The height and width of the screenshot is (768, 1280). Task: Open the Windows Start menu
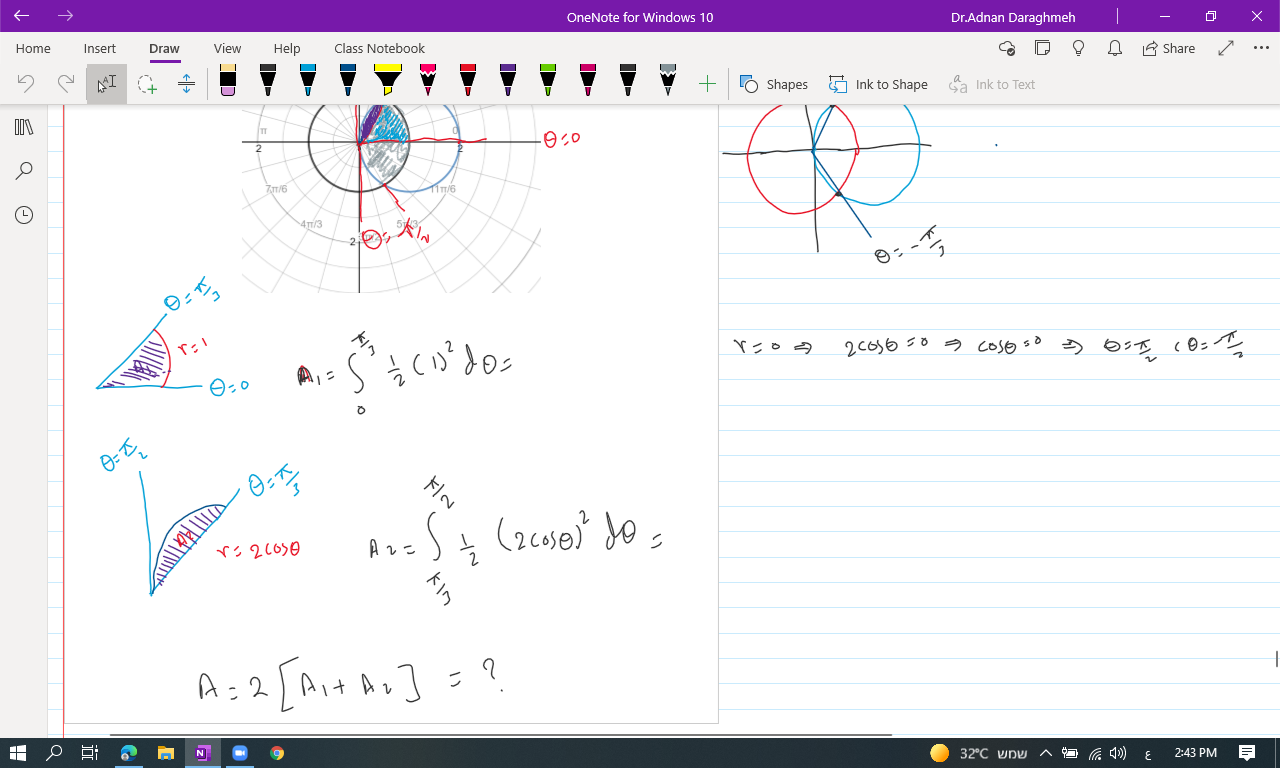pyautogui.click(x=17, y=753)
